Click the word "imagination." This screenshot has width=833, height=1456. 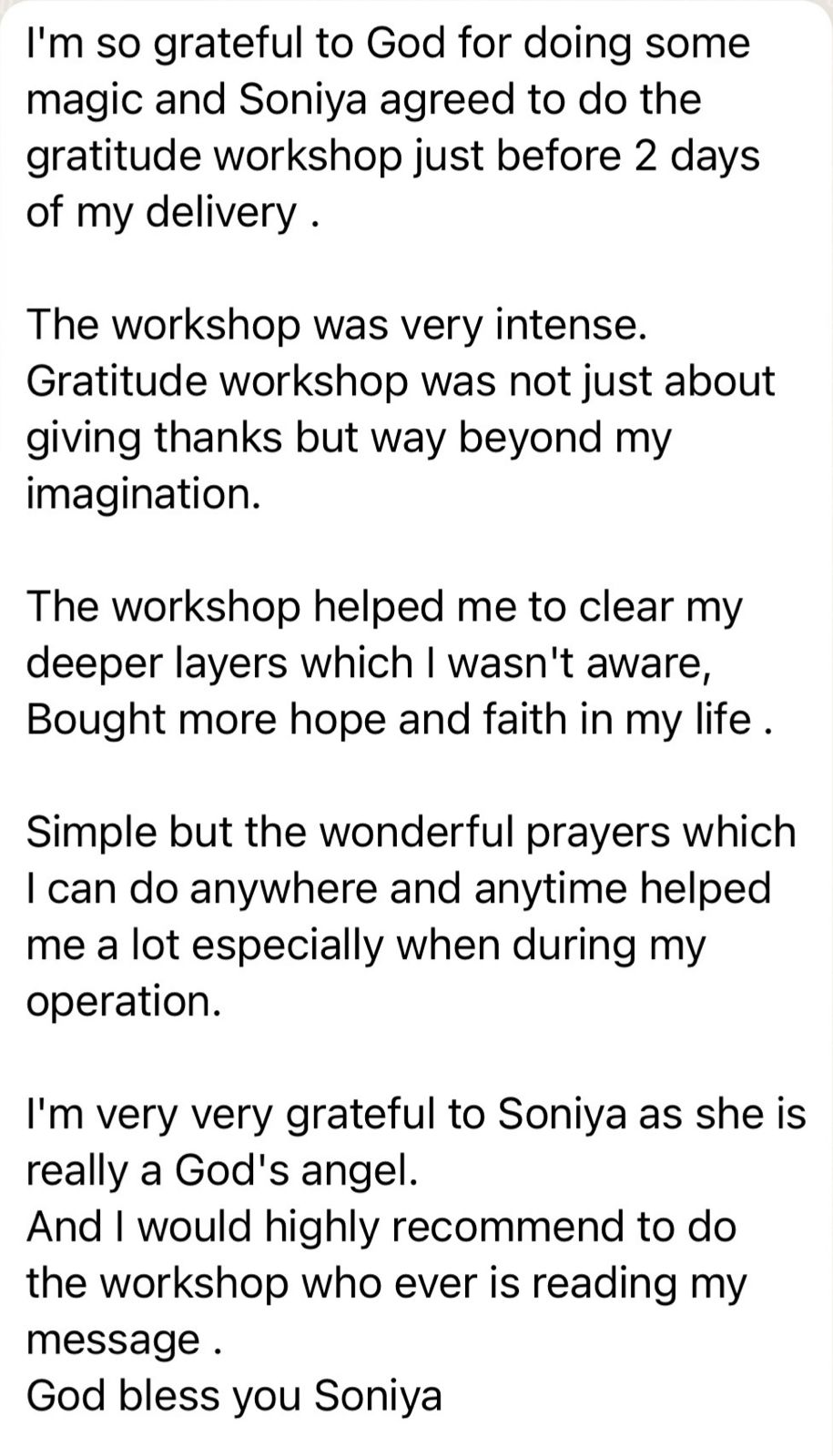pyautogui.click(x=143, y=494)
